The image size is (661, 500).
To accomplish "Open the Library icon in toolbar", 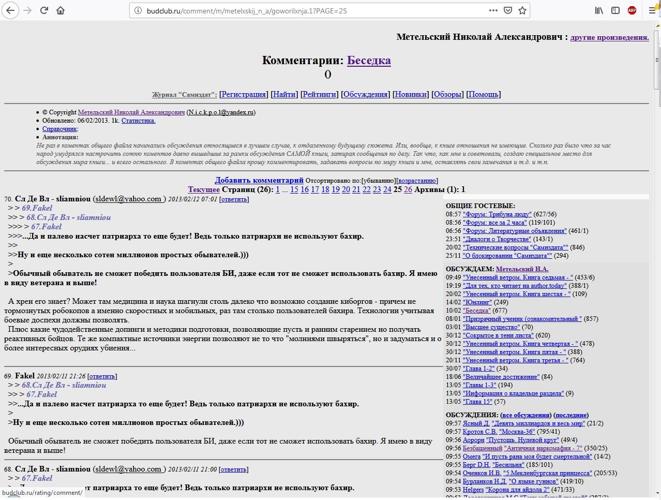I will click(599, 11).
